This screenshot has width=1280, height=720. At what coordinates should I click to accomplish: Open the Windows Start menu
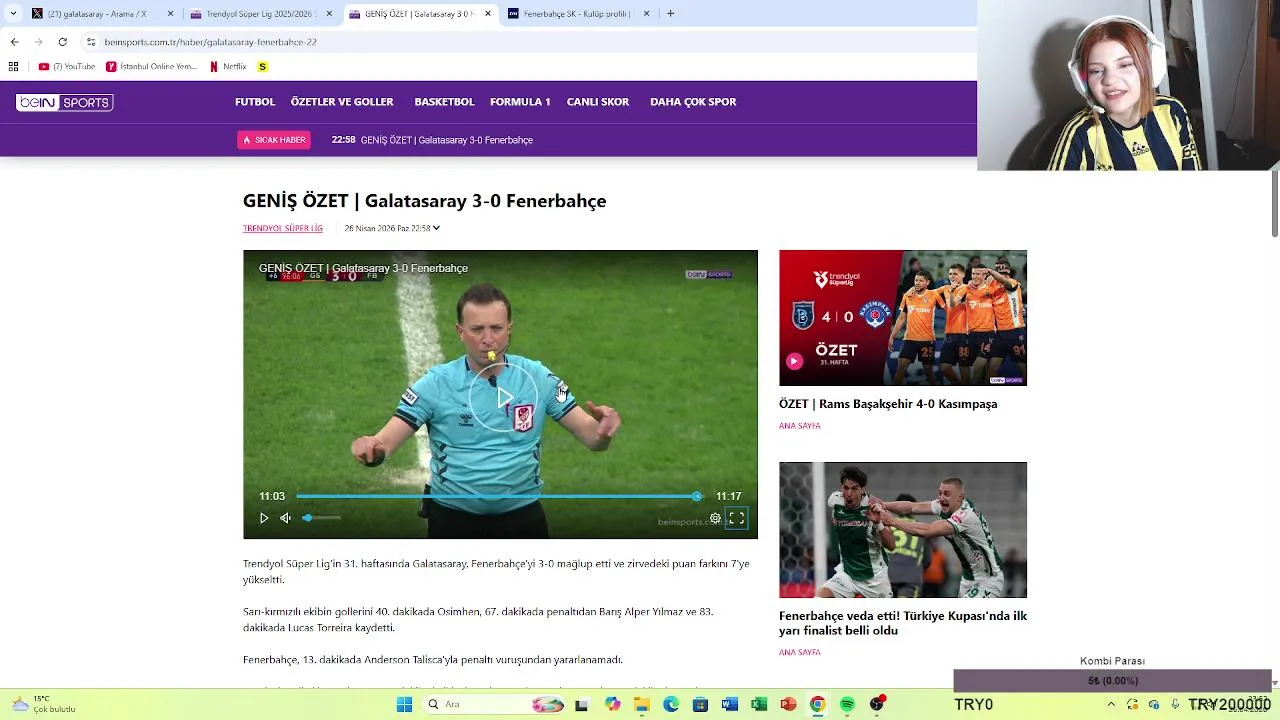point(404,705)
